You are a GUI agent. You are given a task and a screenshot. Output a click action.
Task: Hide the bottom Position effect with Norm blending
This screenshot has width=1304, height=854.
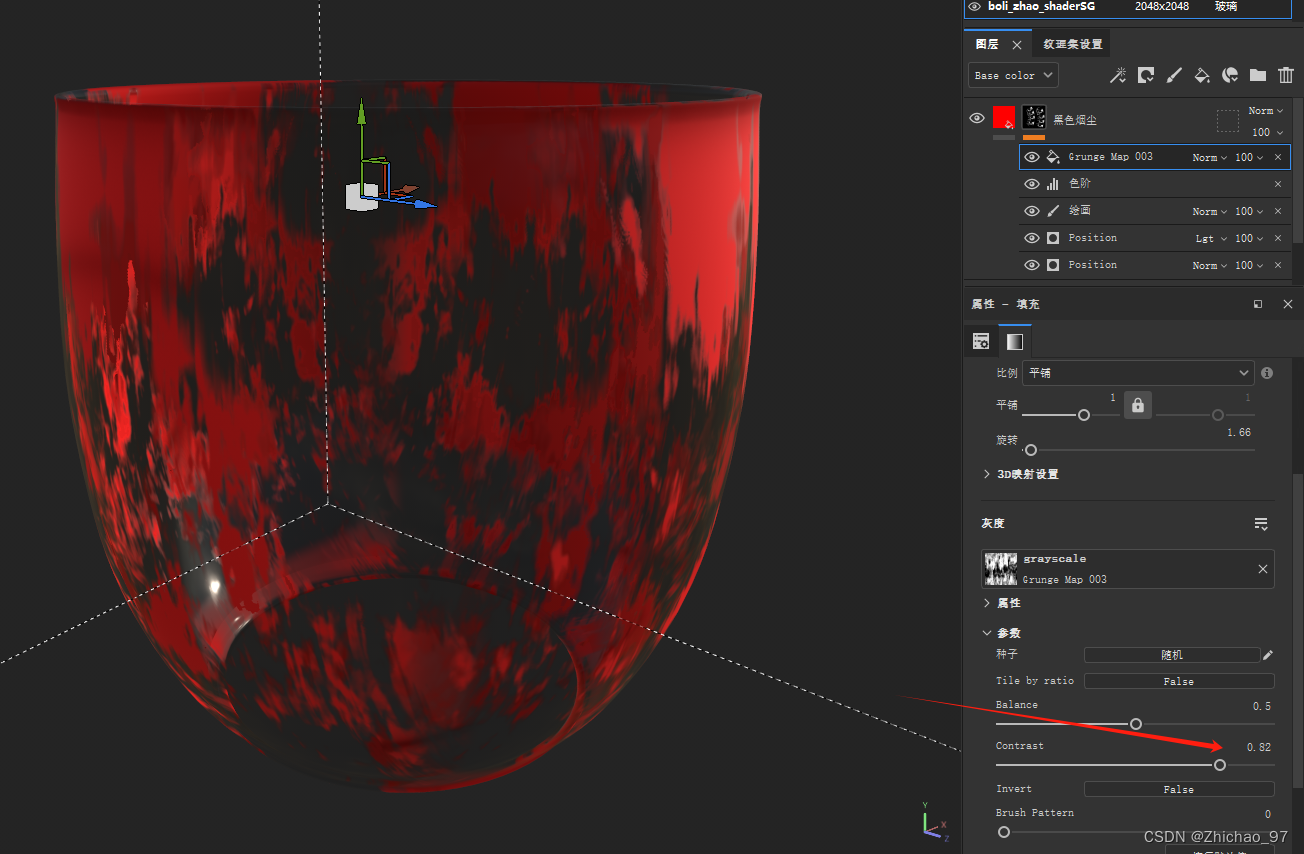coord(1032,265)
